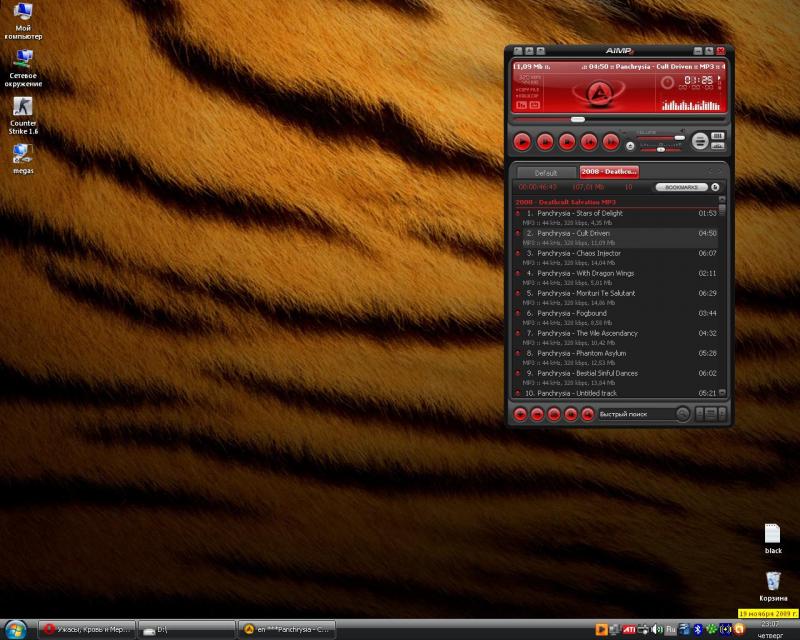The image size is (800, 640).
Task: Start playback with AIMP Play button
Action: (522, 142)
